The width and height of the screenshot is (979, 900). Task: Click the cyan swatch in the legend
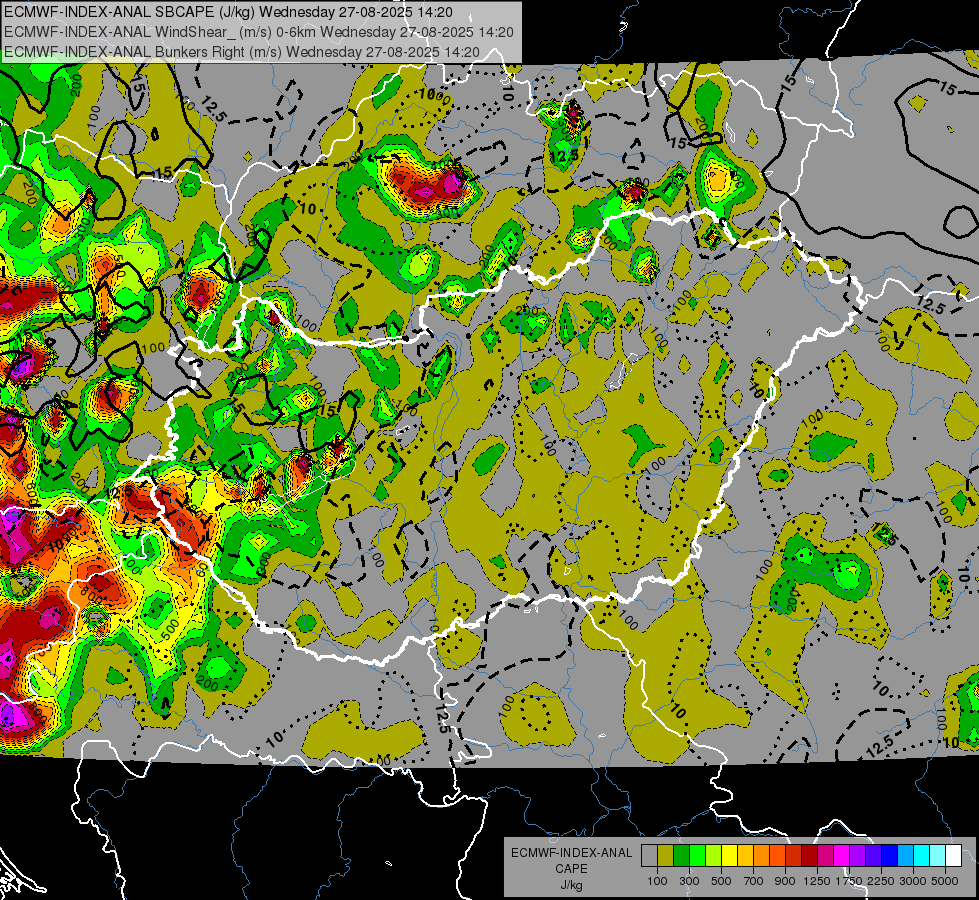pyautogui.click(x=922, y=856)
